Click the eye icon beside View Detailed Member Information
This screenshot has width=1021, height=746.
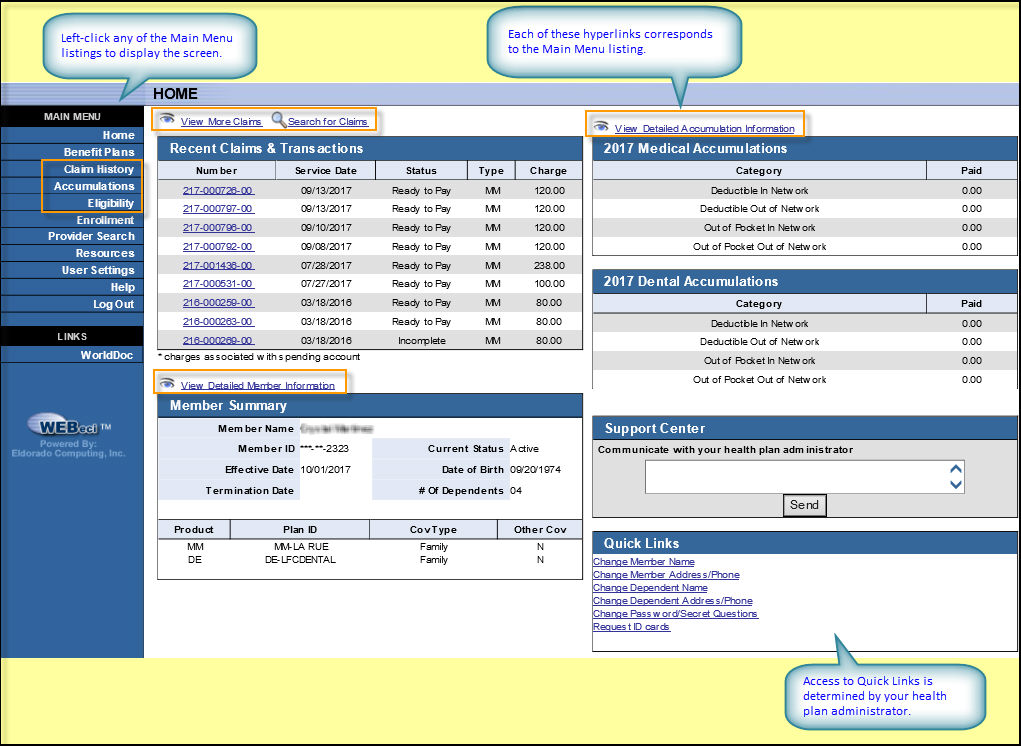167,383
